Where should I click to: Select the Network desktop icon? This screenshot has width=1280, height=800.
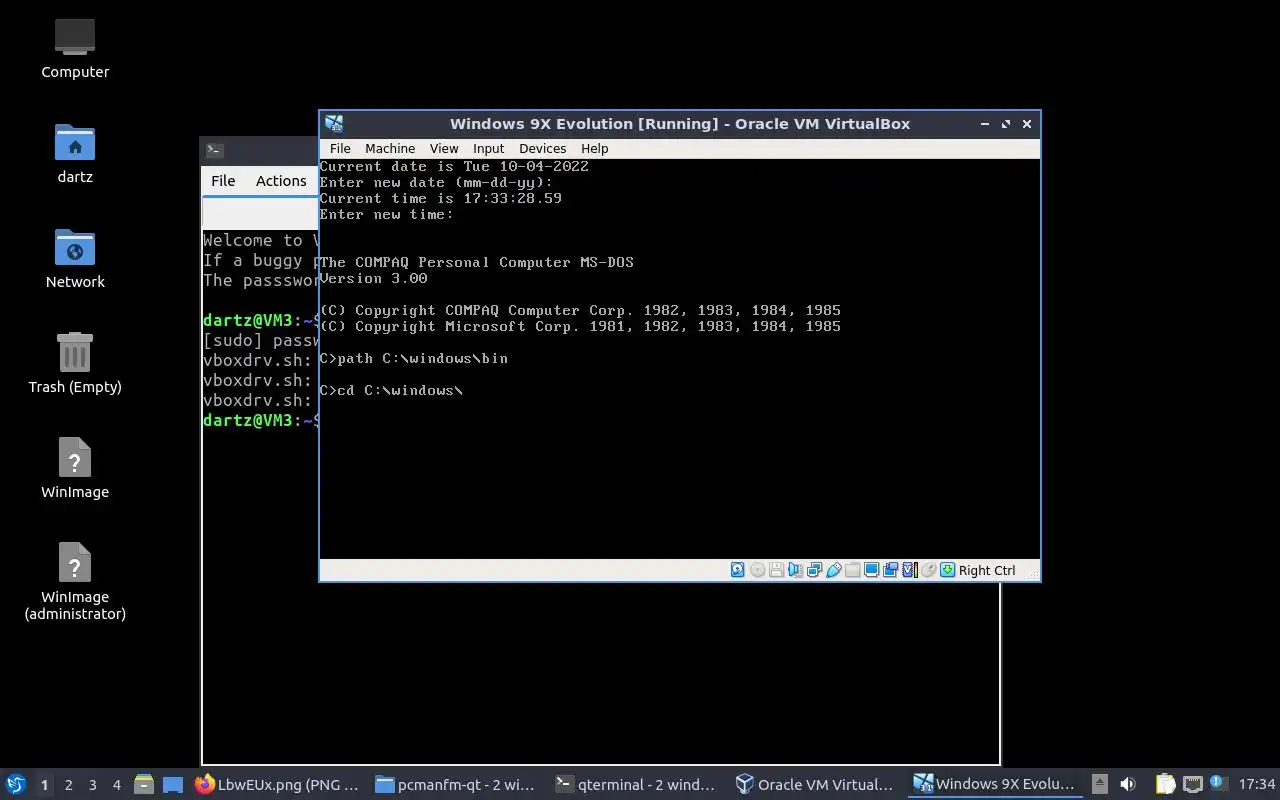75,258
